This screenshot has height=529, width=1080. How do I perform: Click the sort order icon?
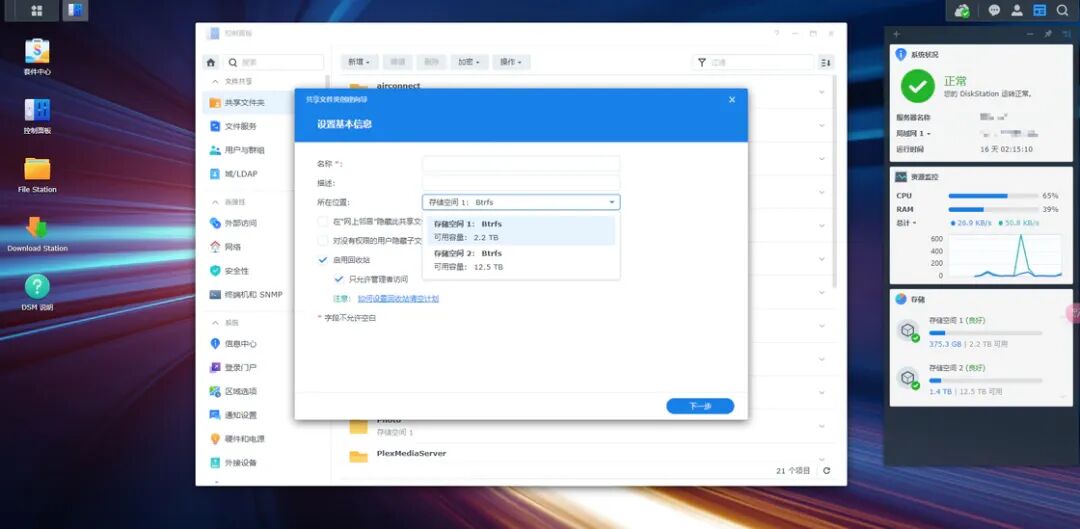pos(826,62)
